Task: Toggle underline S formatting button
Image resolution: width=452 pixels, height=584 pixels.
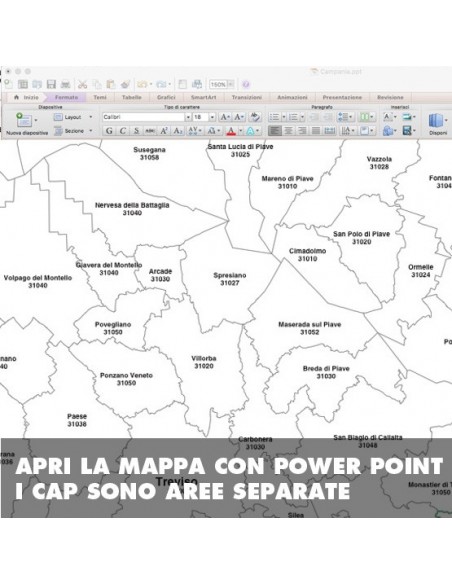Action: (x=136, y=131)
